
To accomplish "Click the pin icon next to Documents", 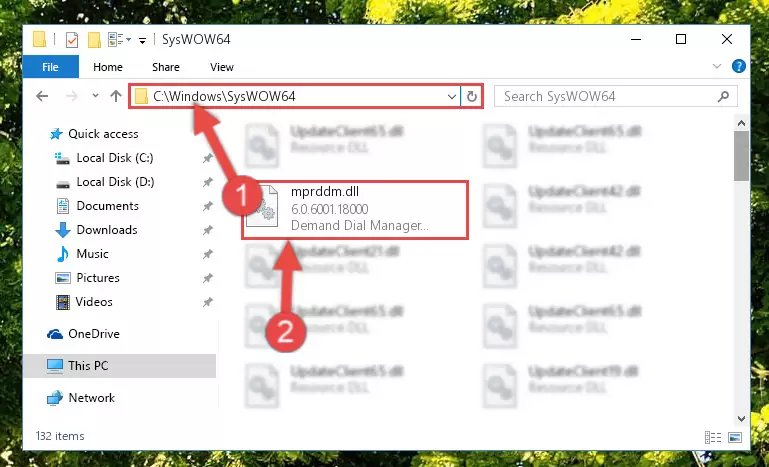I will click(208, 206).
